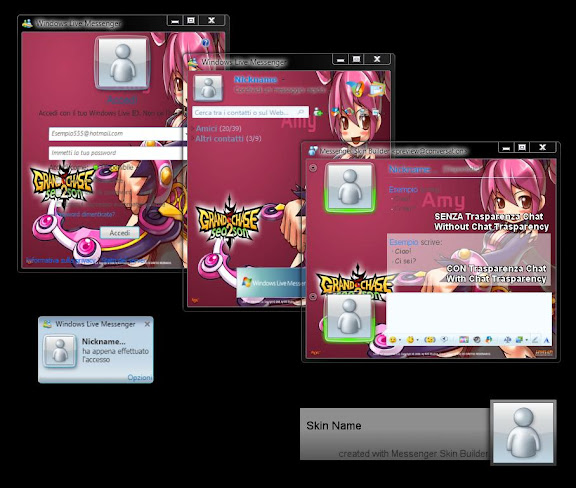
Task: Click the blue help icon in login window
Action: click(205, 43)
